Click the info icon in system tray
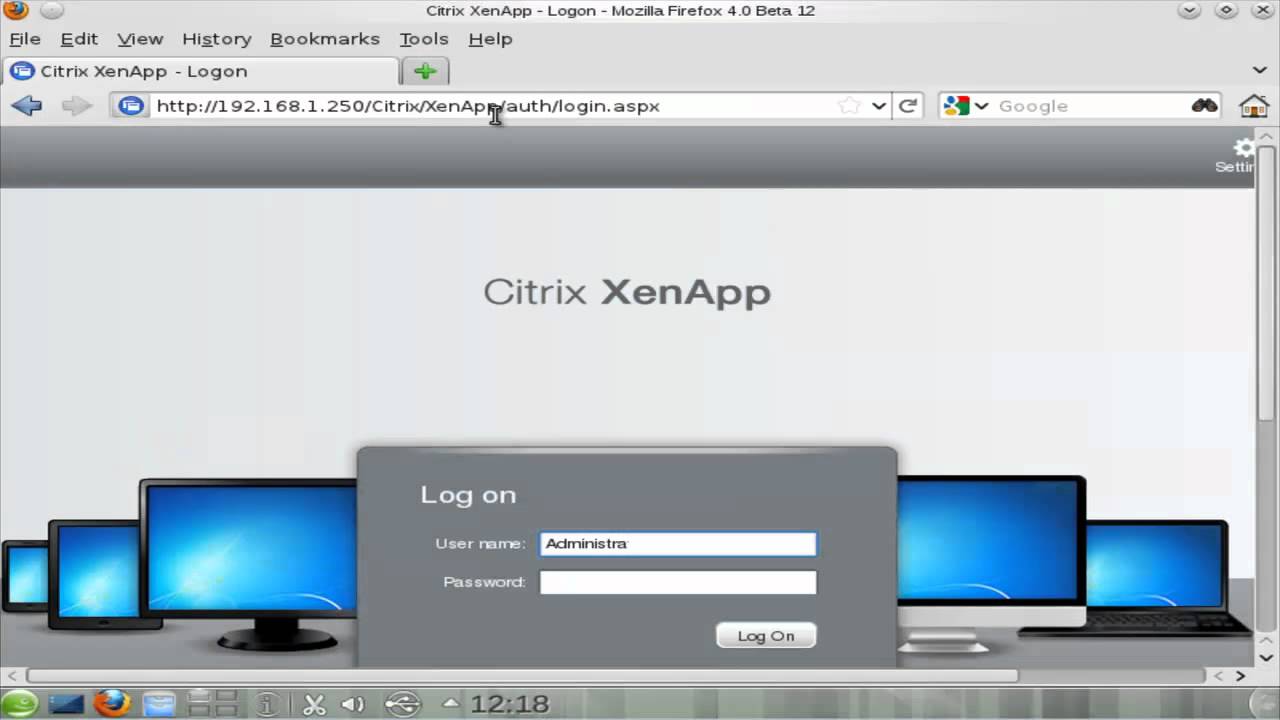1280x720 pixels. point(267,704)
